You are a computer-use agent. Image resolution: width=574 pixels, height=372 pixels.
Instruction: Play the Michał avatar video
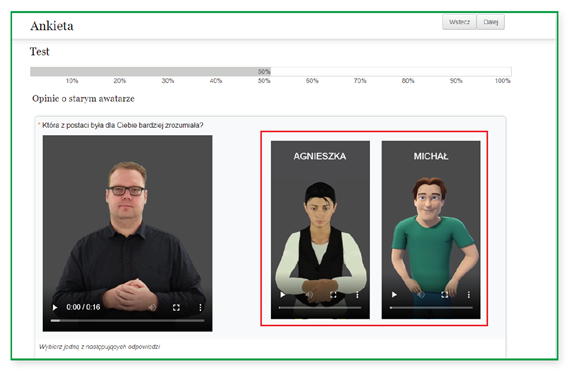click(x=394, y=295)
